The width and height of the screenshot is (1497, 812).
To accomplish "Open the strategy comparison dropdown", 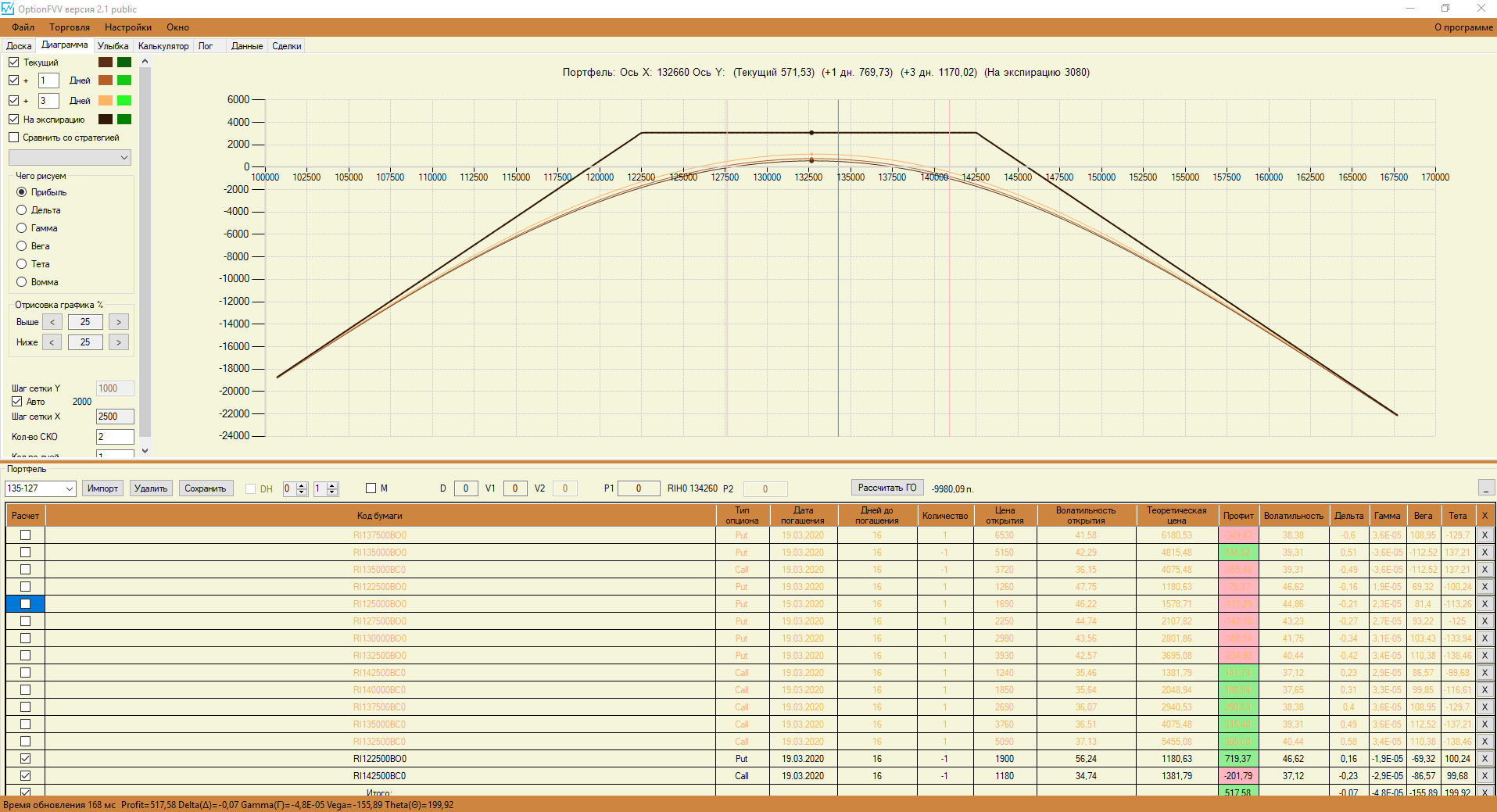I will tap(70, 158).
